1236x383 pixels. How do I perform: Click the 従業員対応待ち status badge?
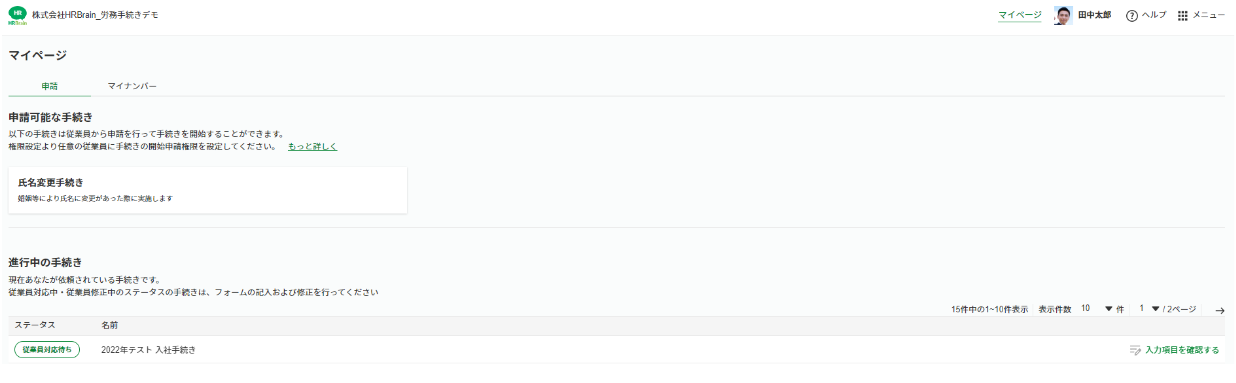point(47,350)
